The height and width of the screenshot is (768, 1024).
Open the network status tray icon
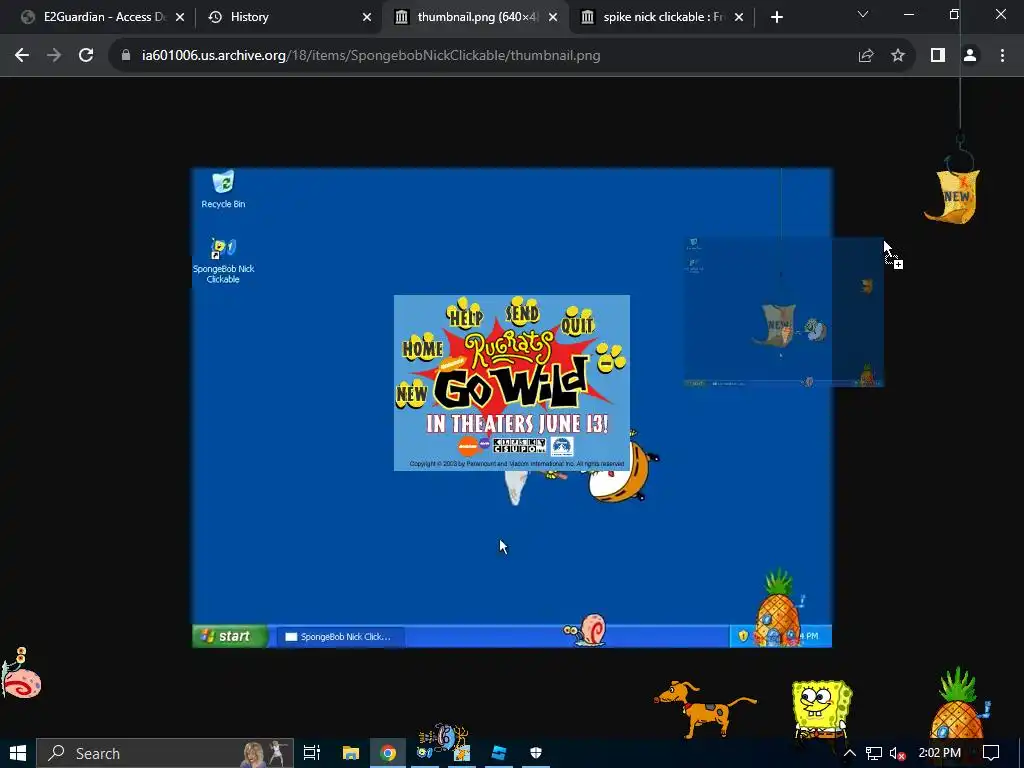click(x=874, y=754)
